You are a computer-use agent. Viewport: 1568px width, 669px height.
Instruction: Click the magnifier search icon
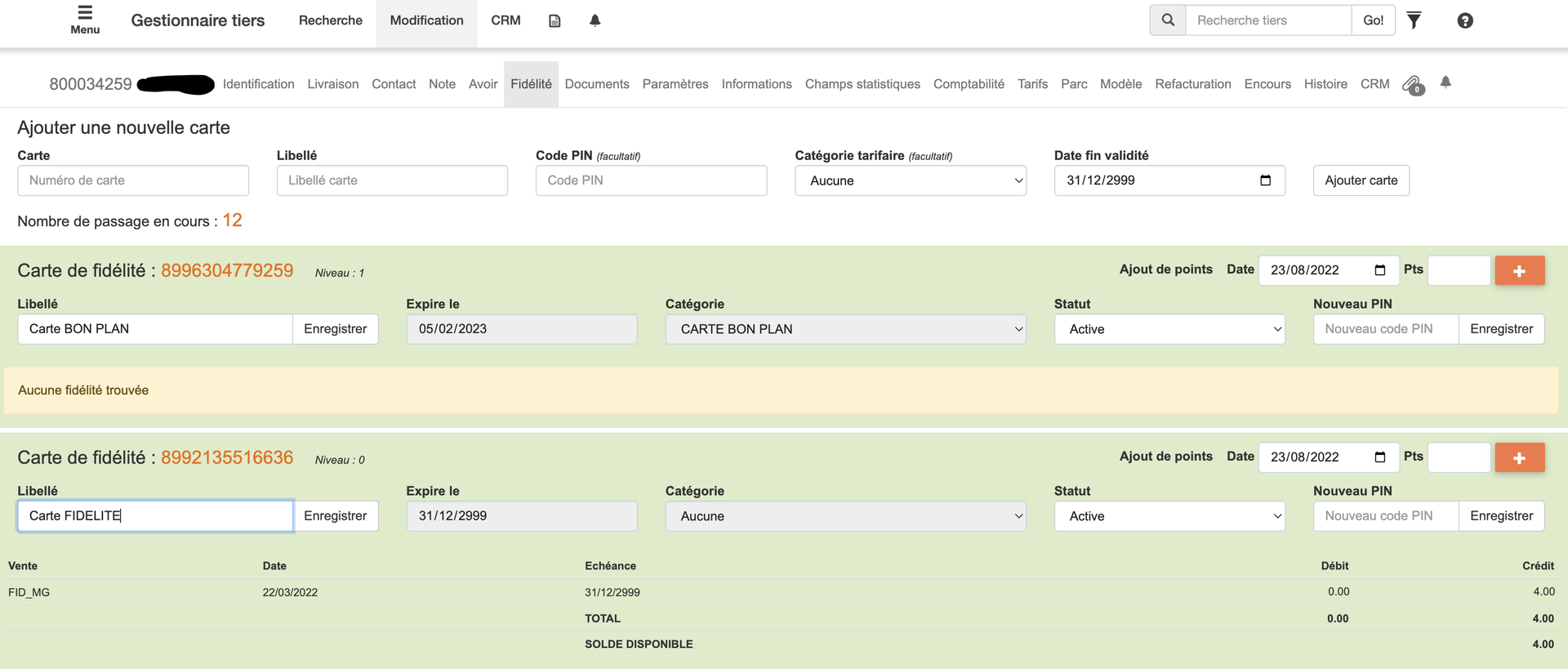(x=1168, y=20)
